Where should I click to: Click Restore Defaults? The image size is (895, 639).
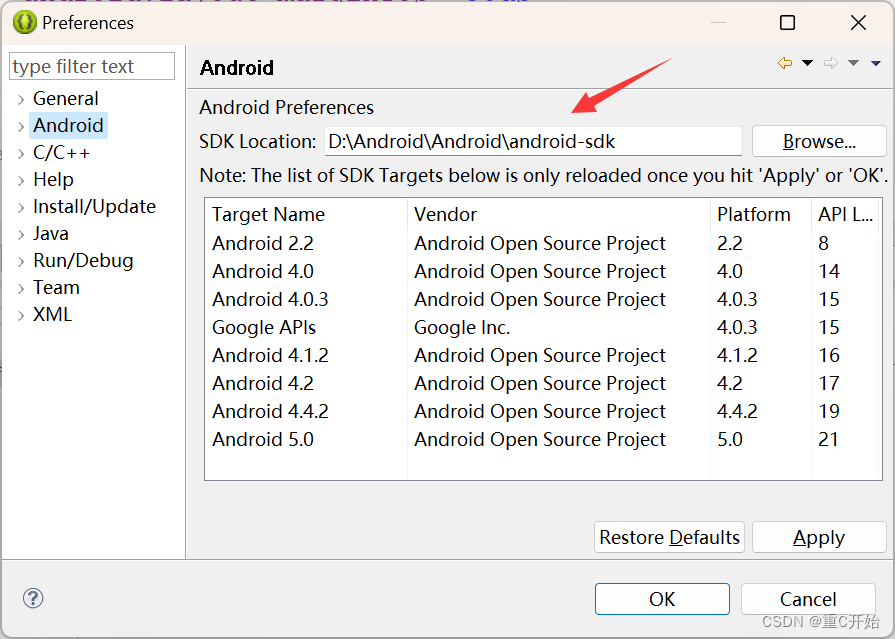(668, 537)
